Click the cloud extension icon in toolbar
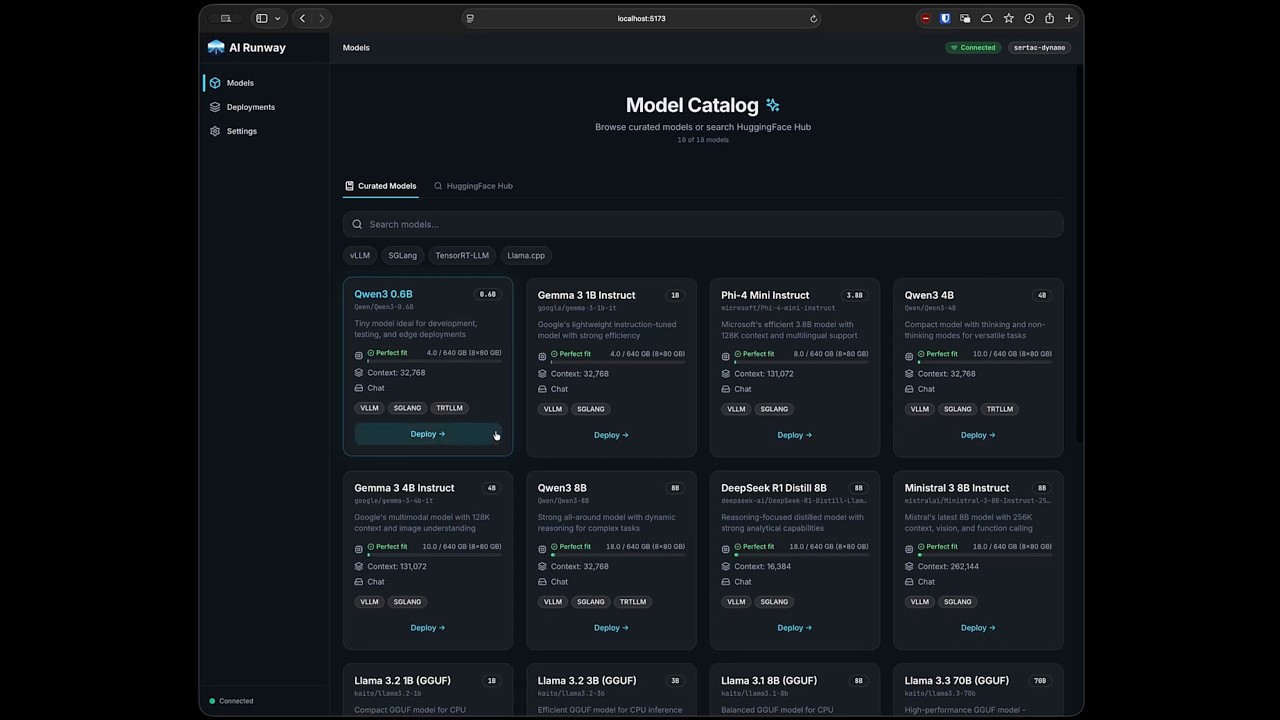1280x720 pixels. pyautogui.click(x=986, y=18)
